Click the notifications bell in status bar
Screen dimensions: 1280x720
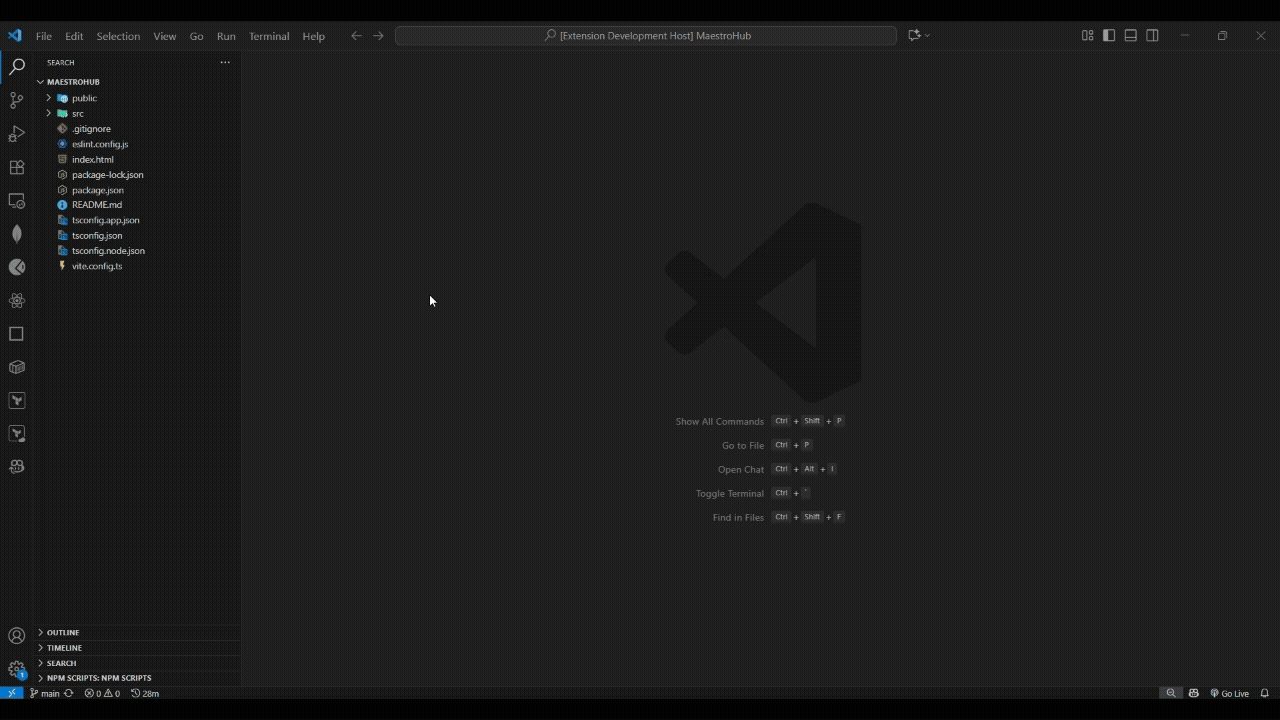1264,693
